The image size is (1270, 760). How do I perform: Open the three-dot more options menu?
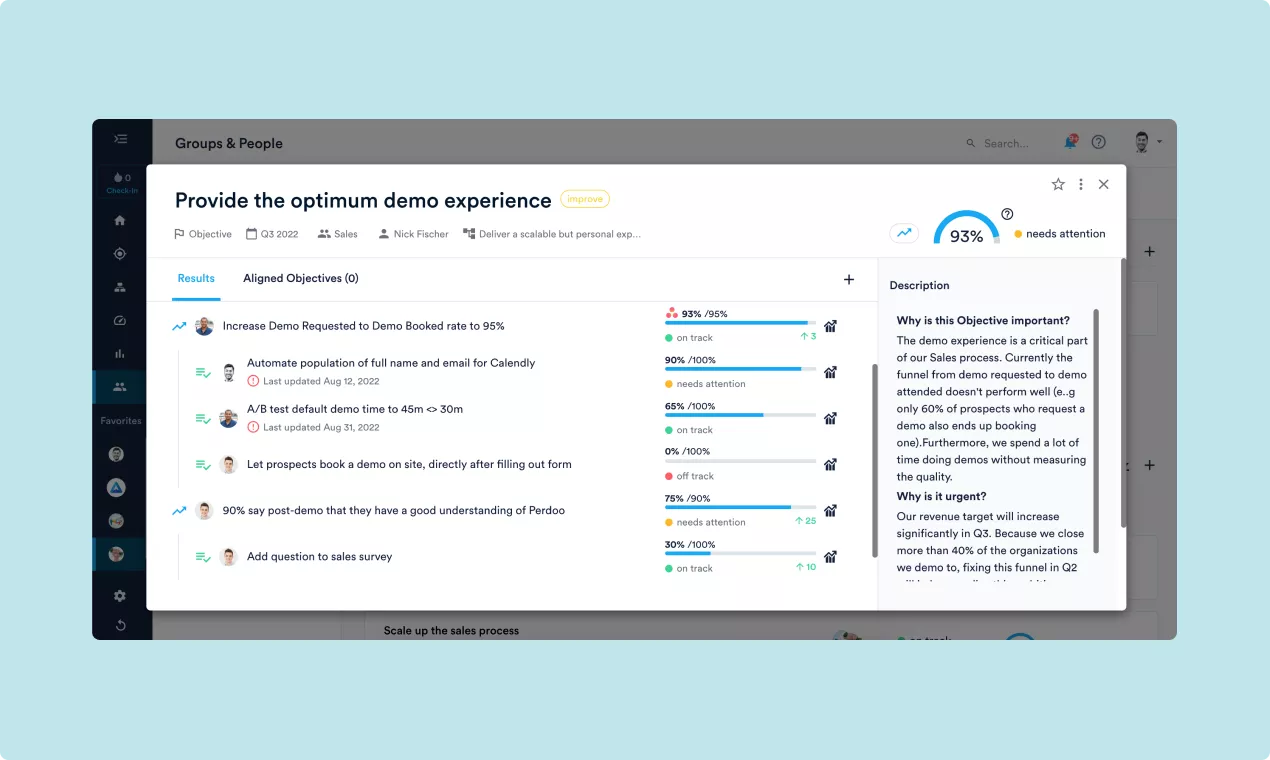tap(1081, 185)
